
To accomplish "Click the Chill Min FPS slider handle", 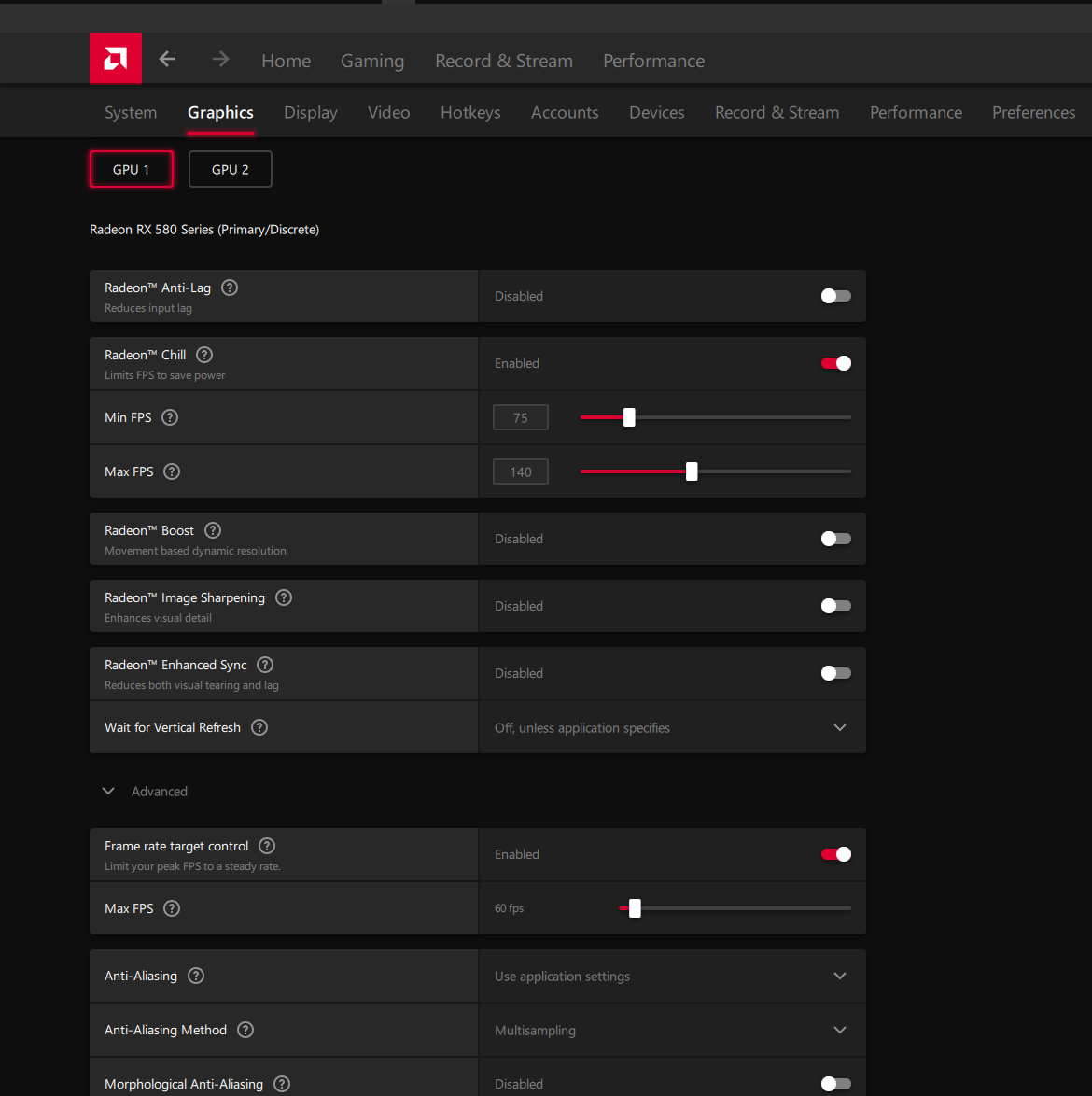I will 629,417.
